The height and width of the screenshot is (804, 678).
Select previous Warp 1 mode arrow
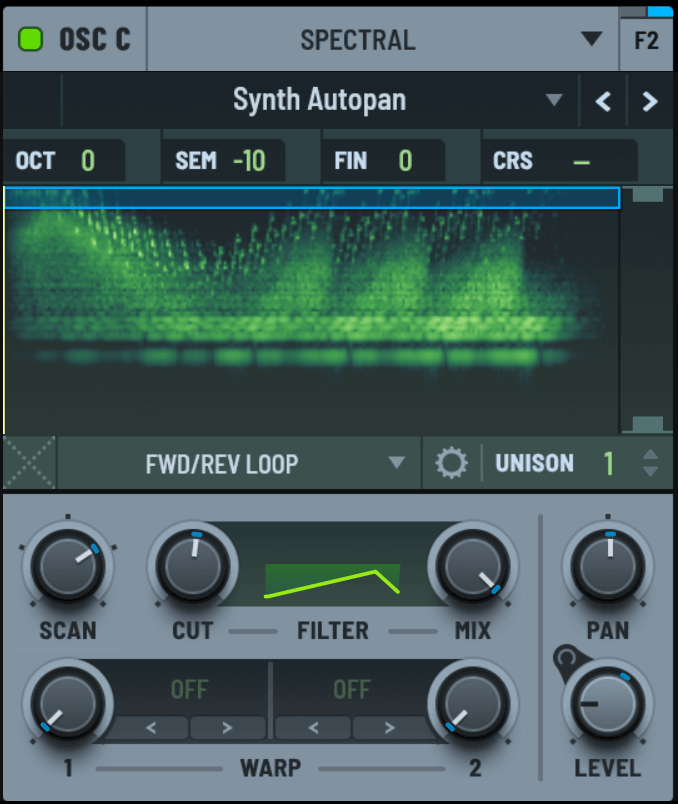tap(151, 728)
